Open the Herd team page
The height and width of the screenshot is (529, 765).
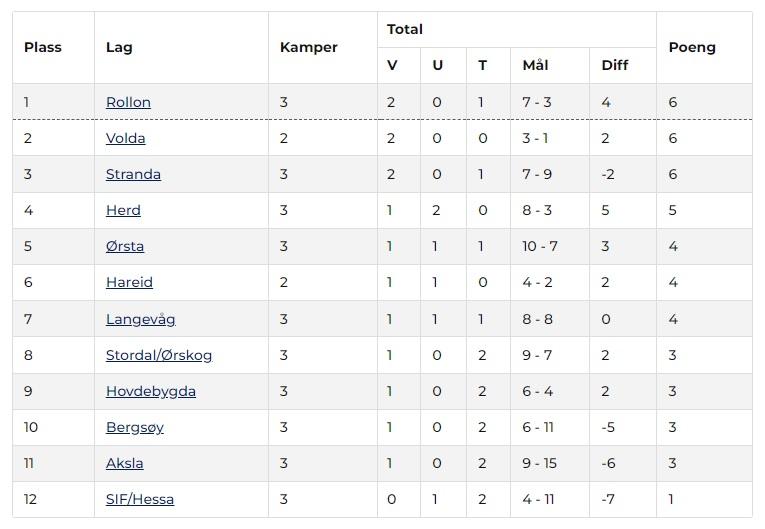(123, 210)
